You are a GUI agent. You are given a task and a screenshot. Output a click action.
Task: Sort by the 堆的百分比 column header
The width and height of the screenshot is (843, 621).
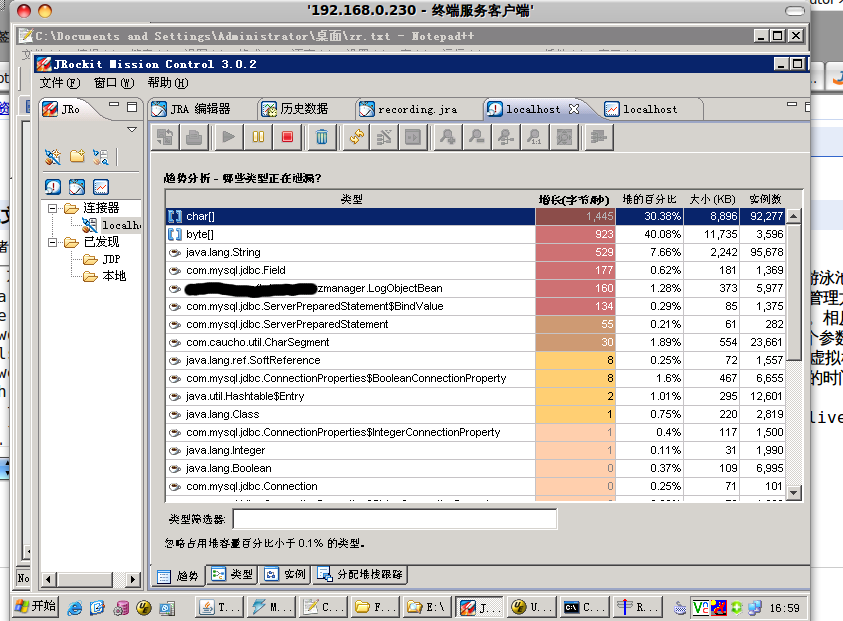tap(649, 199)
